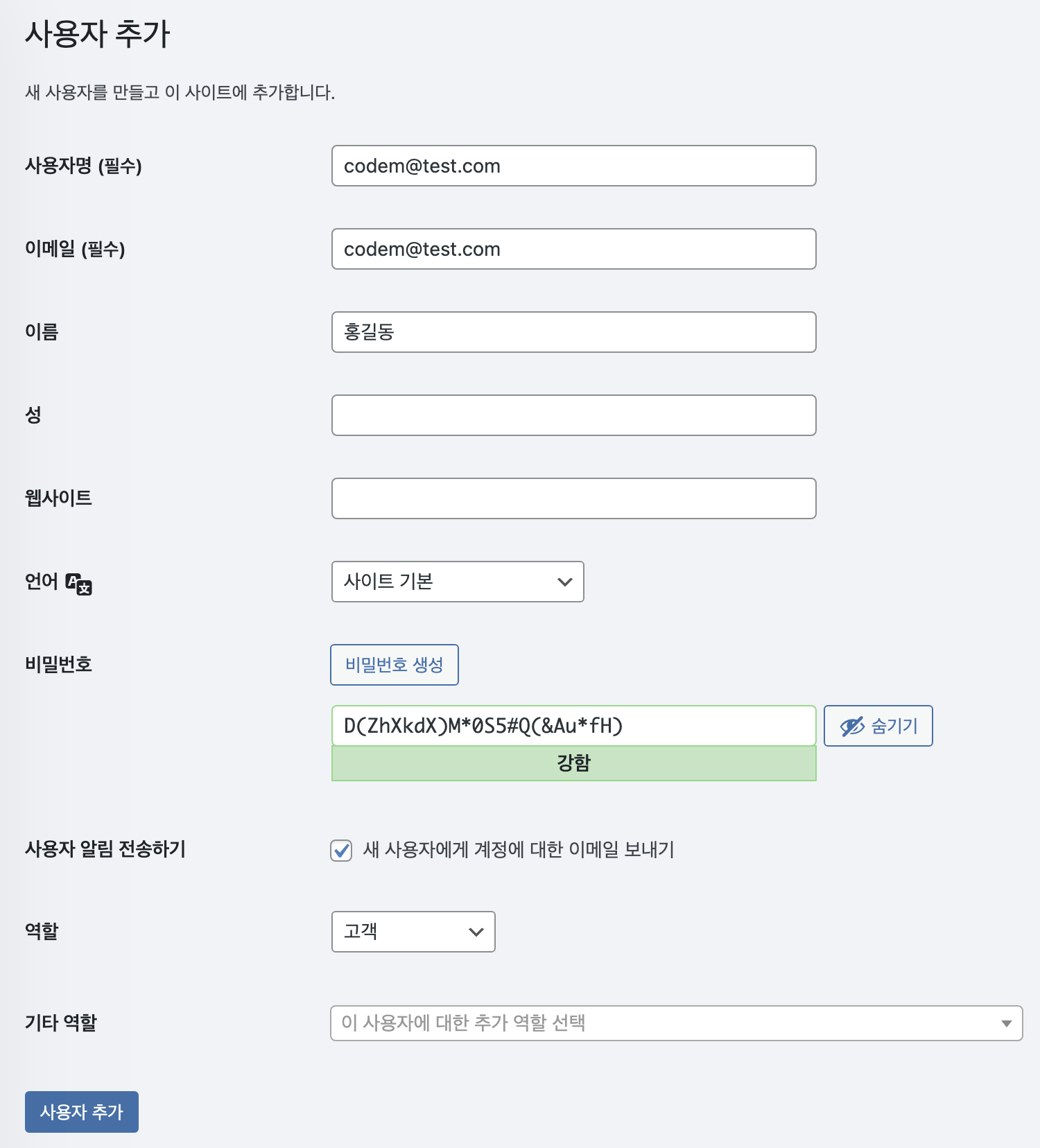
Task: Click the 이름 field containing 홍길동
Action: [574, 332]
